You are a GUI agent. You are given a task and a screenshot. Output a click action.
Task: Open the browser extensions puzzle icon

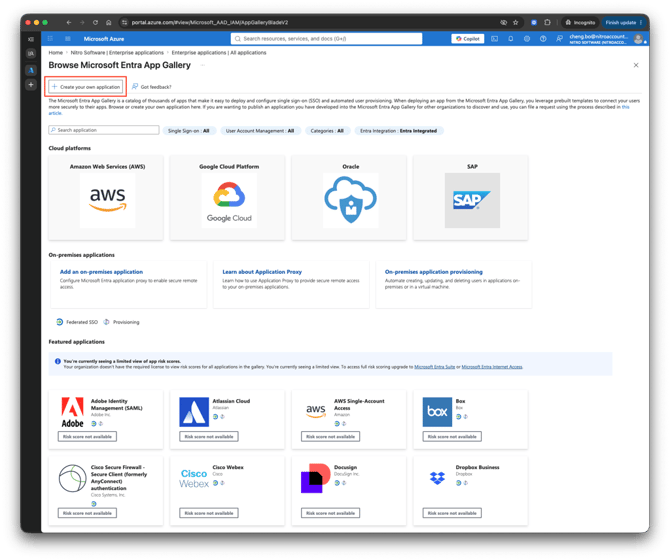(x=547, y=23)
